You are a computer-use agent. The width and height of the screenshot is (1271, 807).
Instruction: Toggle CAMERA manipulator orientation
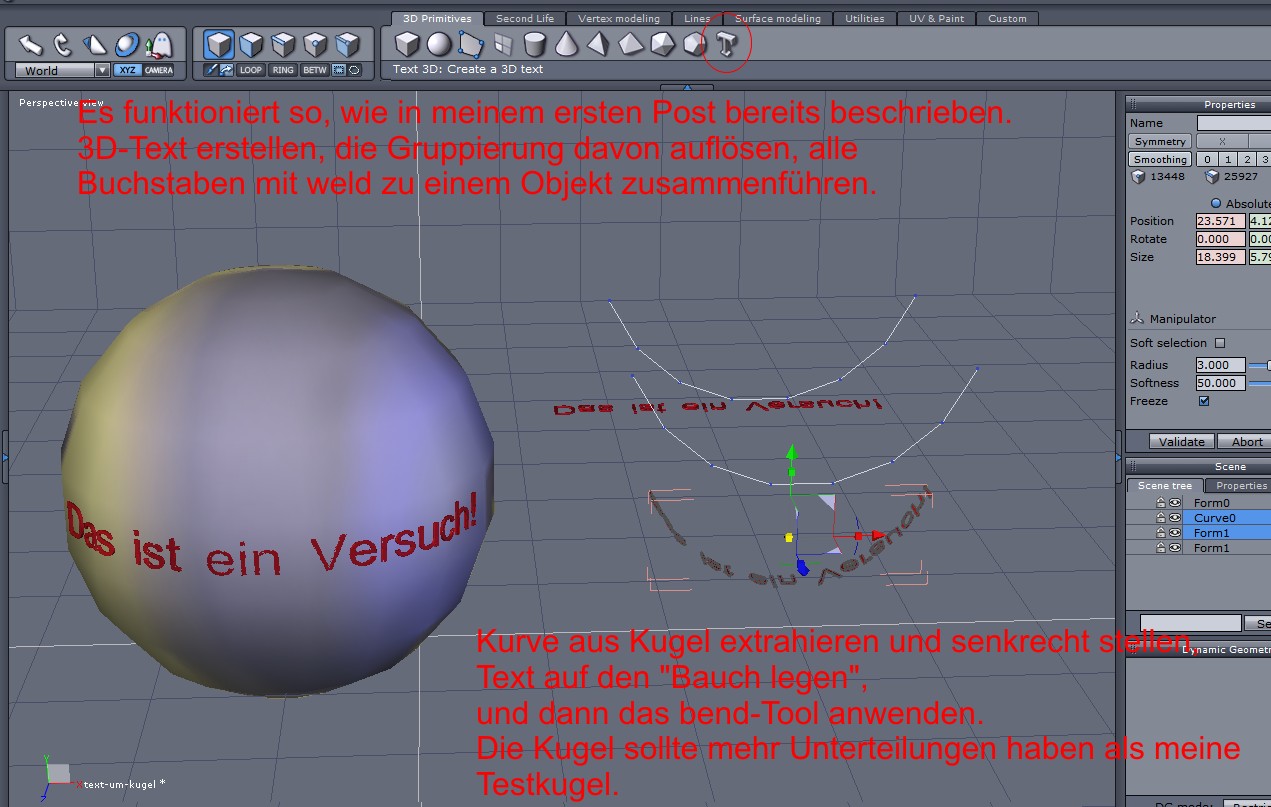point(158,70)
